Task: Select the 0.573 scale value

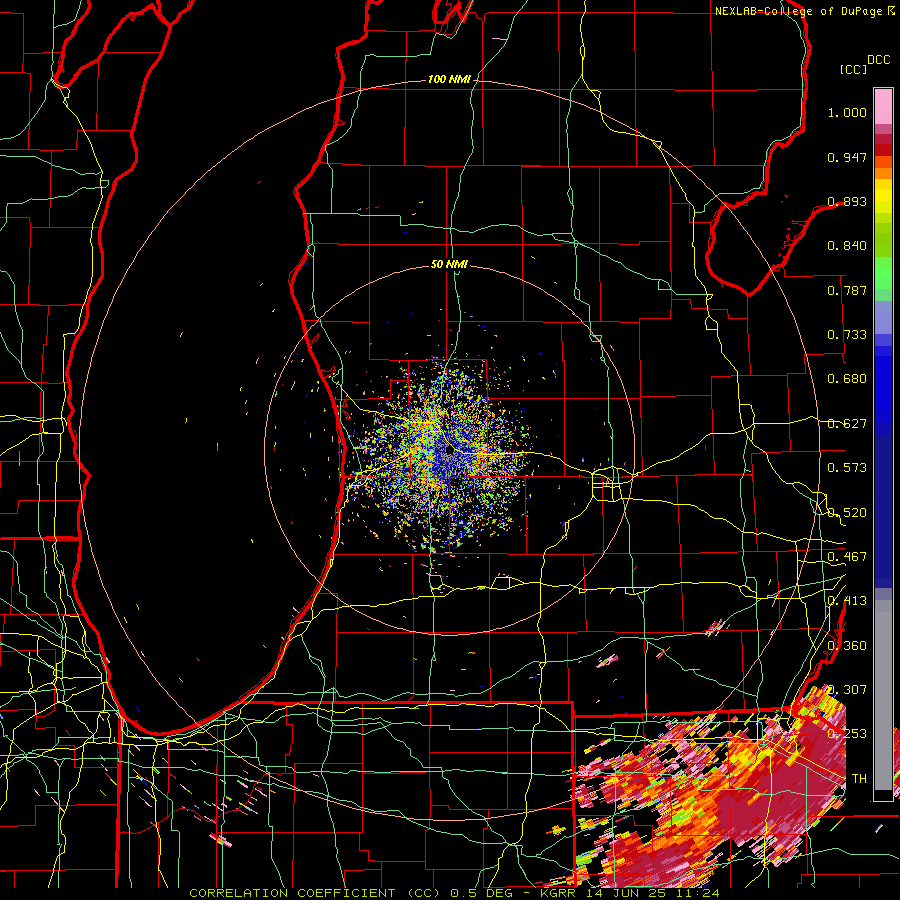Action: click(847, 468)
